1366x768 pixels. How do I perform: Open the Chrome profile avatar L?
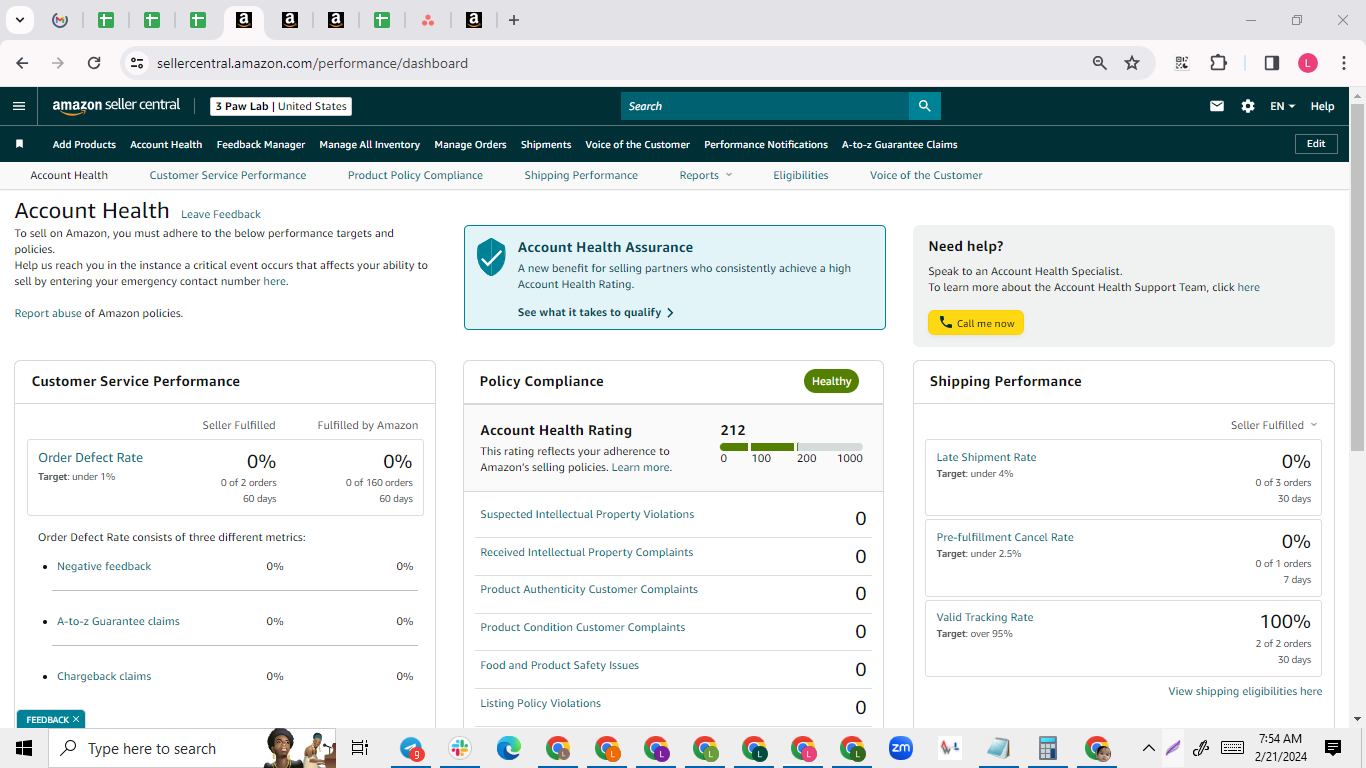[x=1308, y=63]
